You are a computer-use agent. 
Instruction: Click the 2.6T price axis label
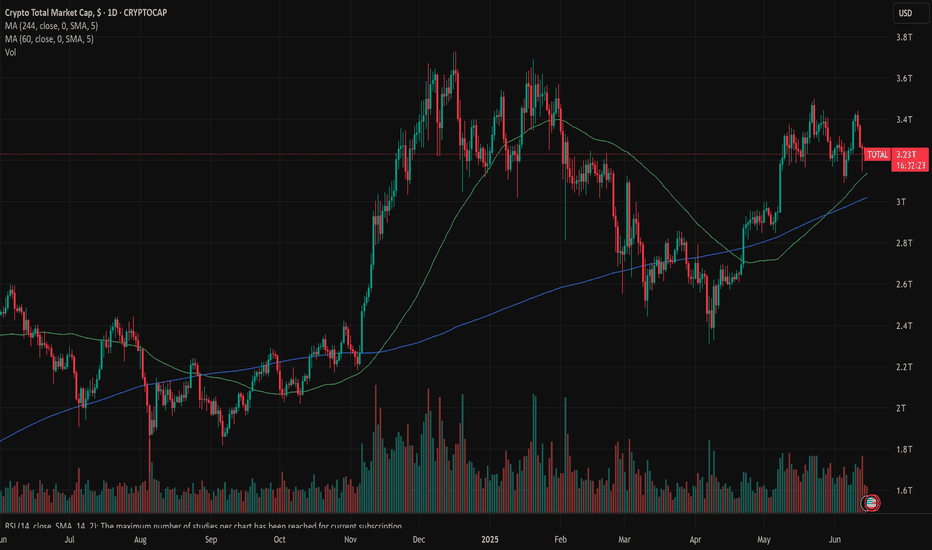tap(904, 284)
